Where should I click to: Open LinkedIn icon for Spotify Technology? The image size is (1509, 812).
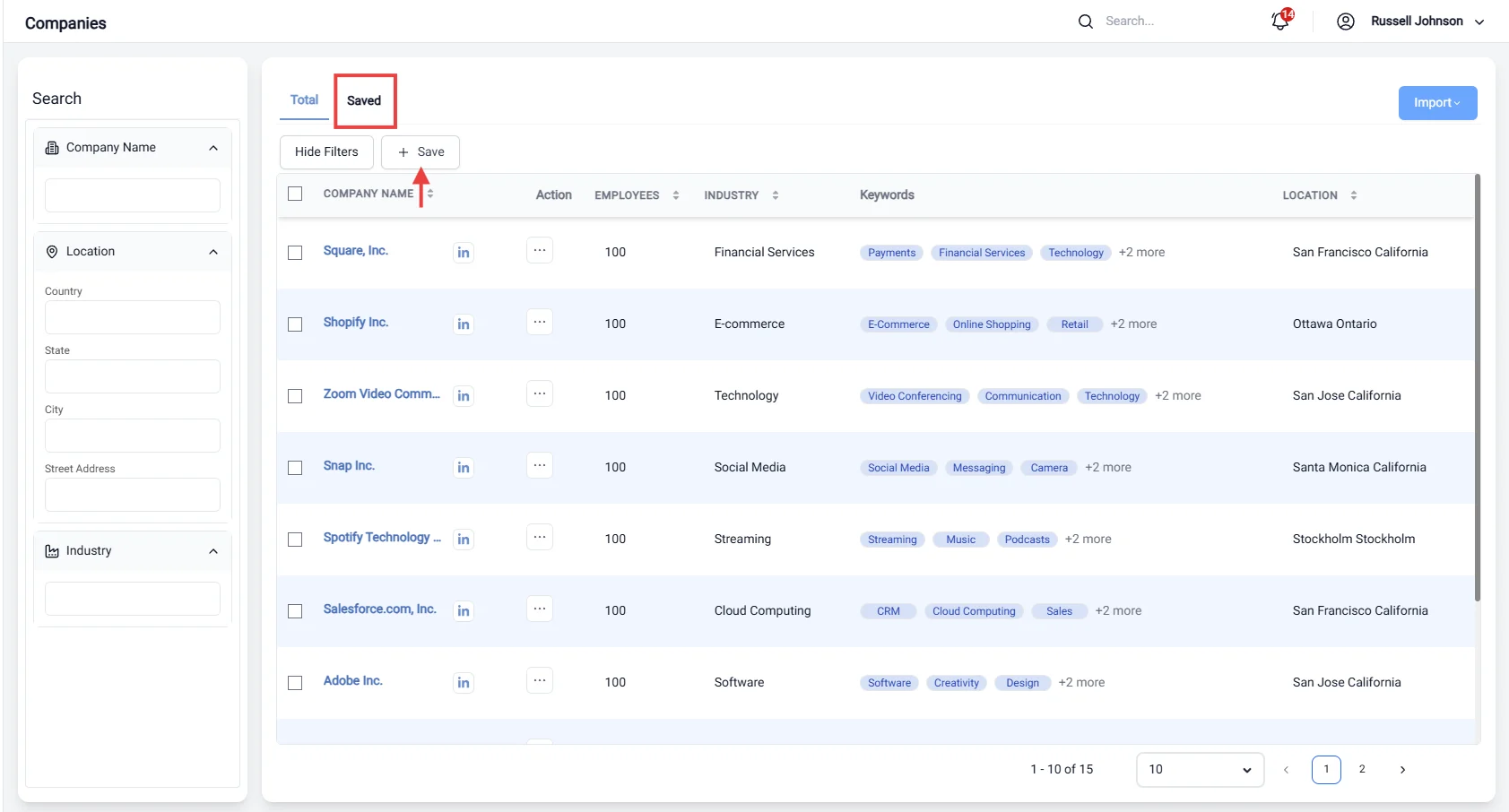click(464, 540)
